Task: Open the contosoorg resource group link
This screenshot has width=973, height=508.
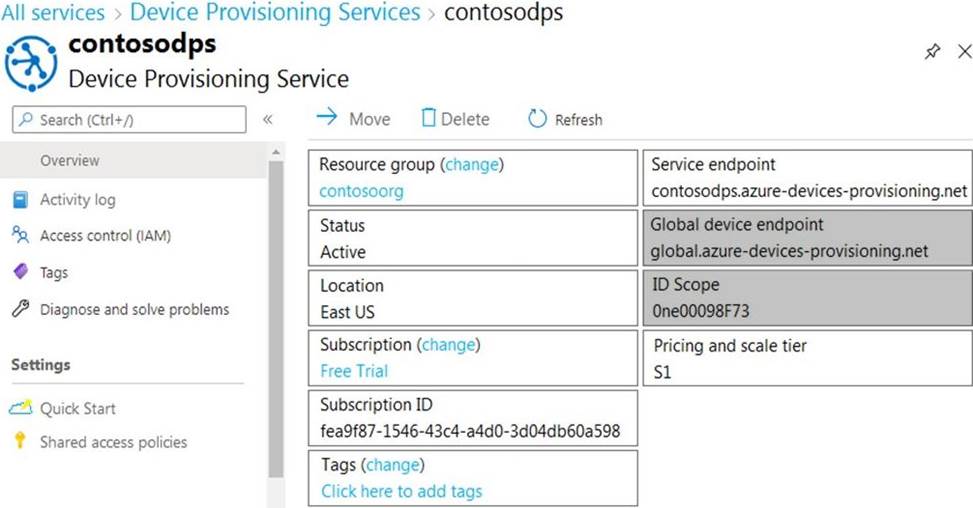Action: 361,191
